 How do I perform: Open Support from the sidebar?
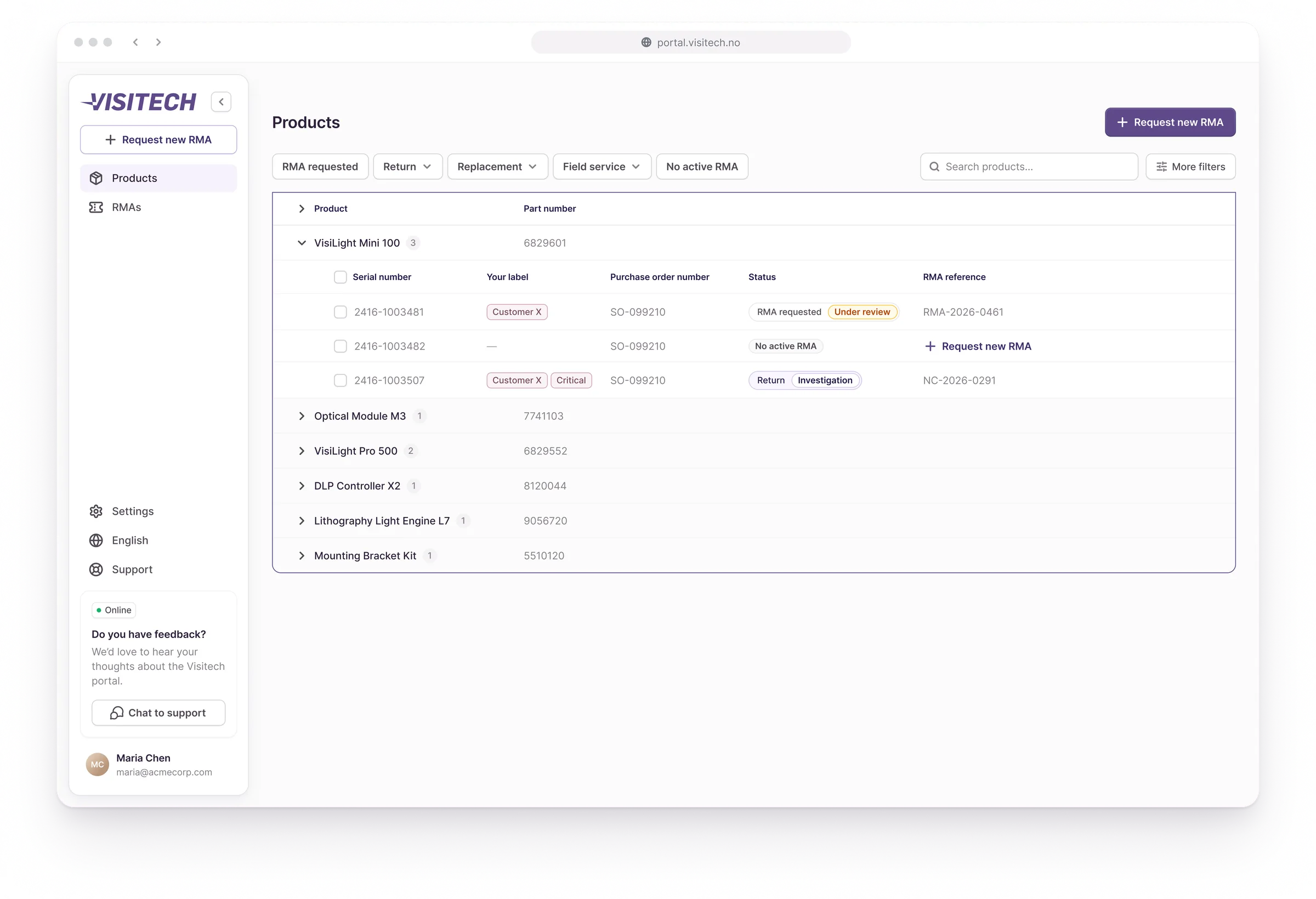pos(158,570)
